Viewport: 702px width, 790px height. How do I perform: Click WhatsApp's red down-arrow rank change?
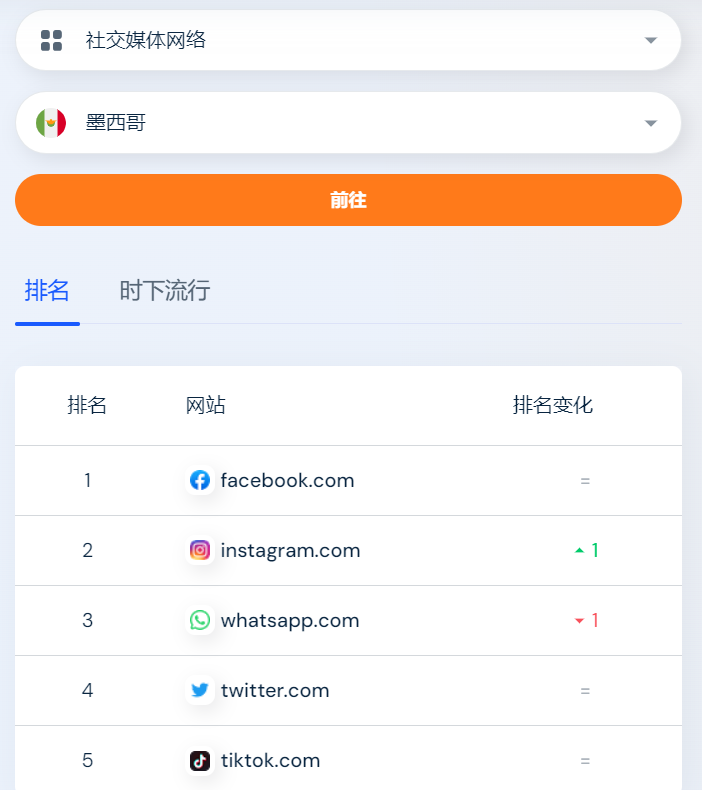tap(586, 621)
